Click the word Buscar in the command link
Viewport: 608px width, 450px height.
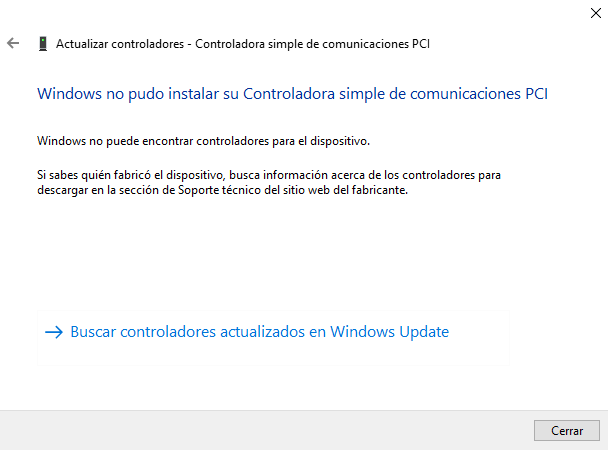pos(93,332)
